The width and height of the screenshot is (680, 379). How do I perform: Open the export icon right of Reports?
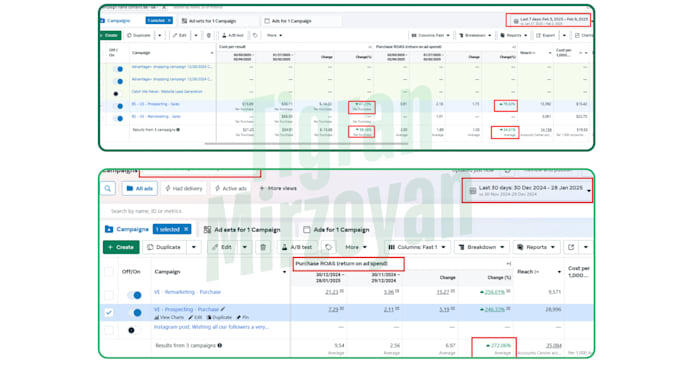pyautogui.click(x=571, y=247)
